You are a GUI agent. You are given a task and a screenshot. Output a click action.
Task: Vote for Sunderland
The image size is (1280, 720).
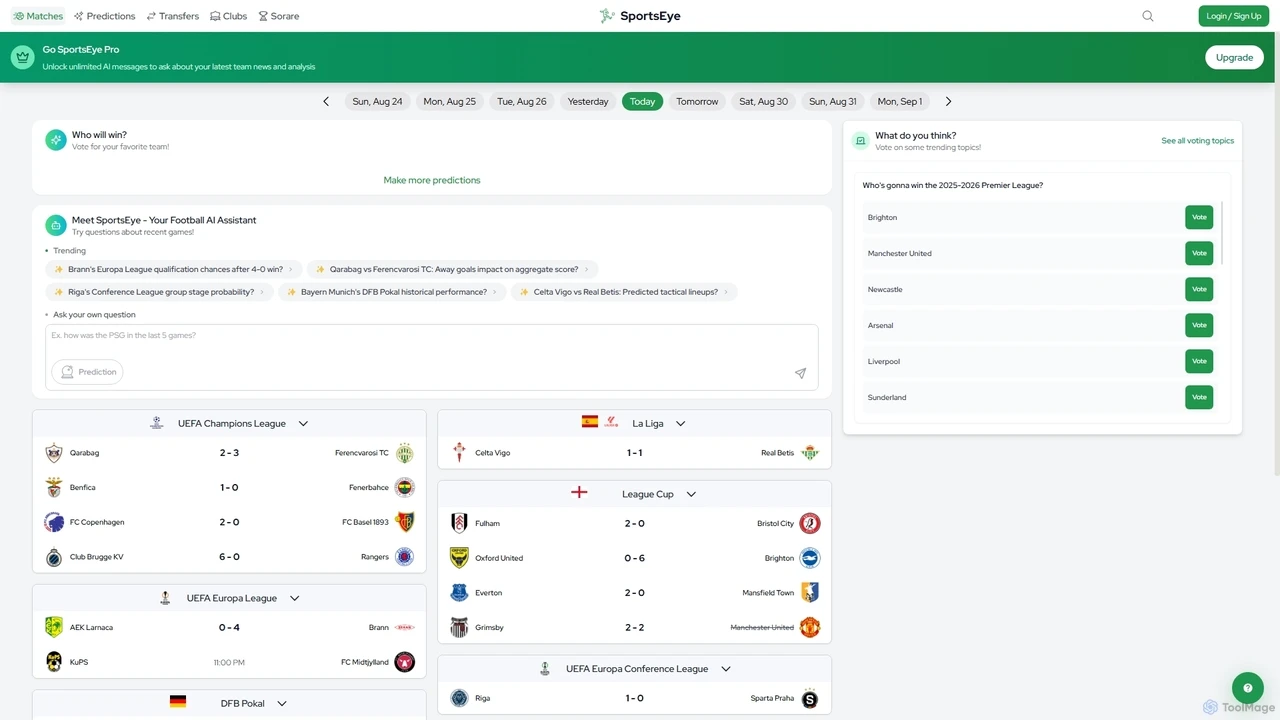[1199, 397]
